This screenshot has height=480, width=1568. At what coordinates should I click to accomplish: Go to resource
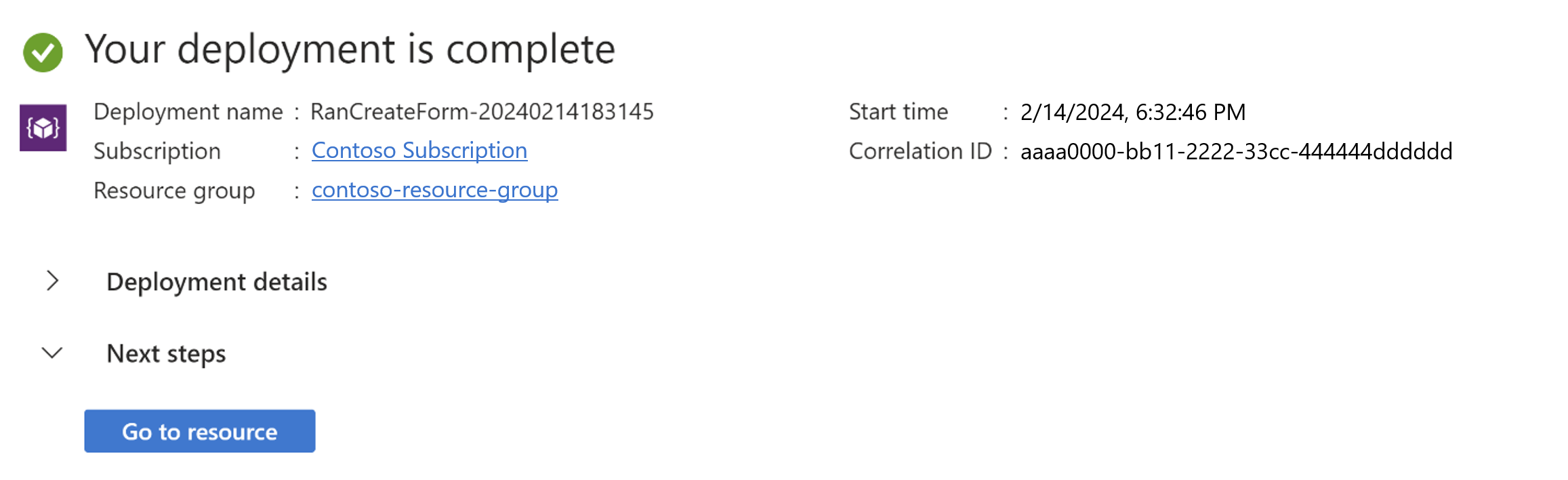pyautogui.click(x=199, y=431)
